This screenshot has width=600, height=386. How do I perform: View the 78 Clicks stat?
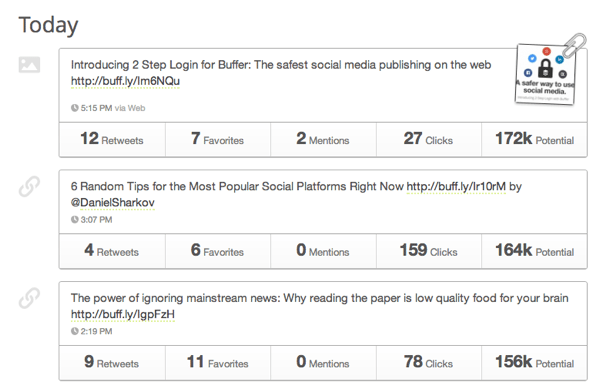[x=429, y=363]
